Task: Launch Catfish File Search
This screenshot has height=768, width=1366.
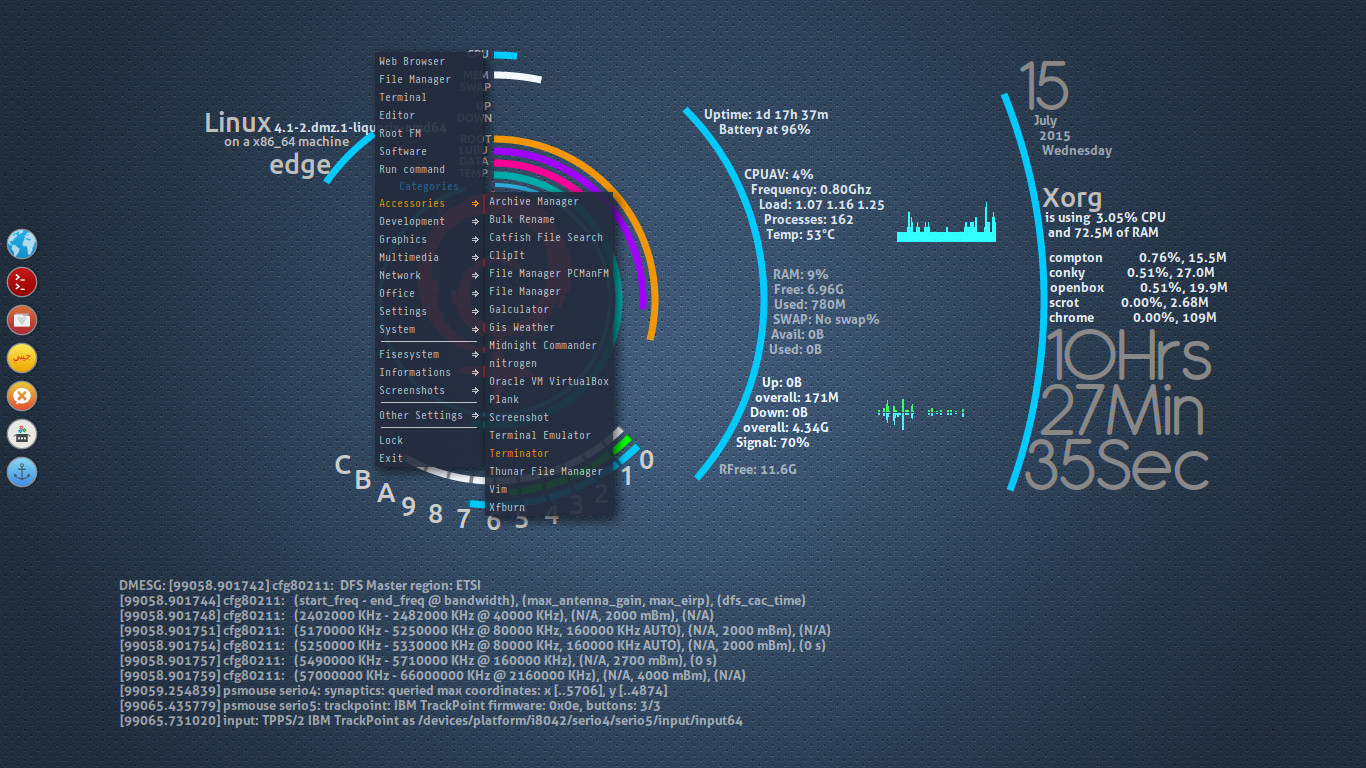Action: click(549, 237)
